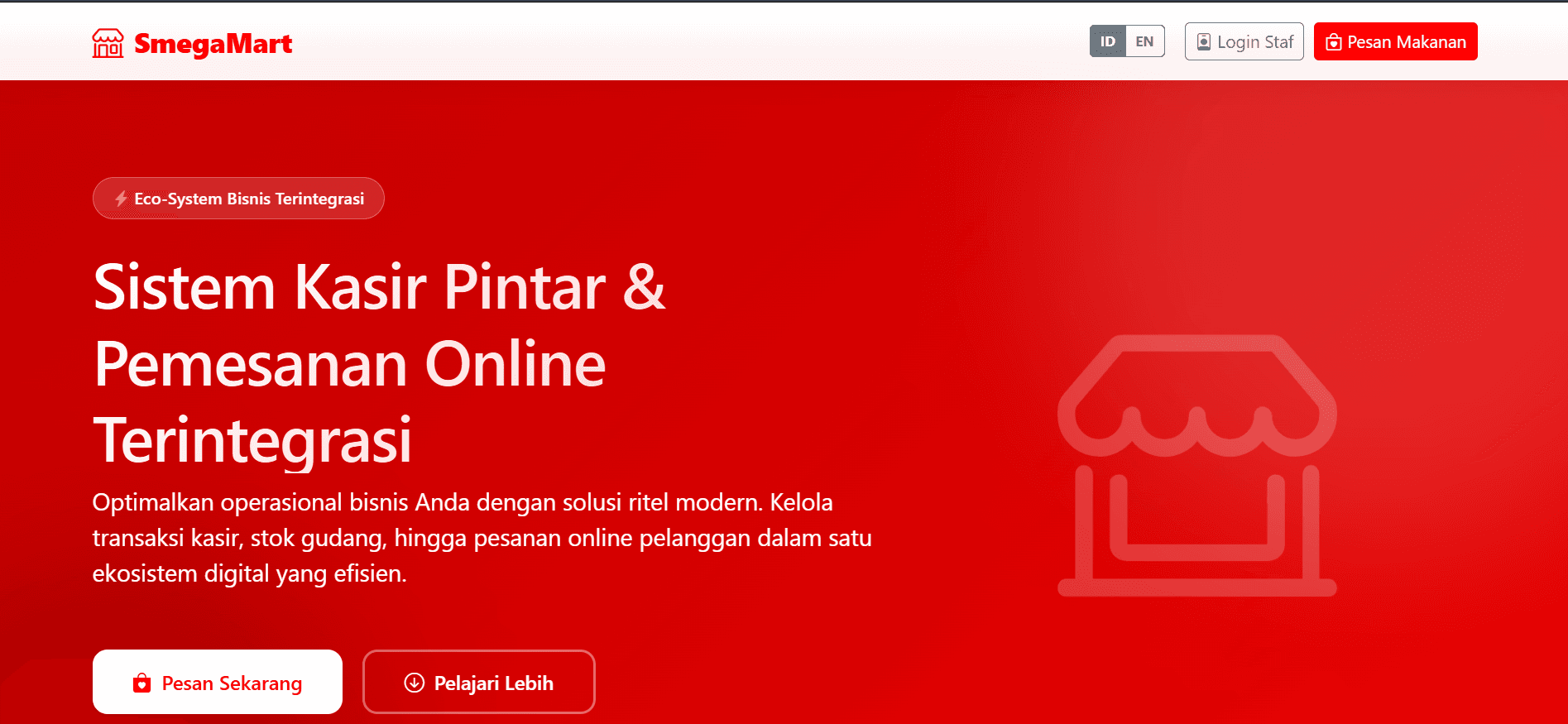Screen dimensions: 1568x724
Task: Click the lightning bolt icon in badge
Action: pos(121,199)
